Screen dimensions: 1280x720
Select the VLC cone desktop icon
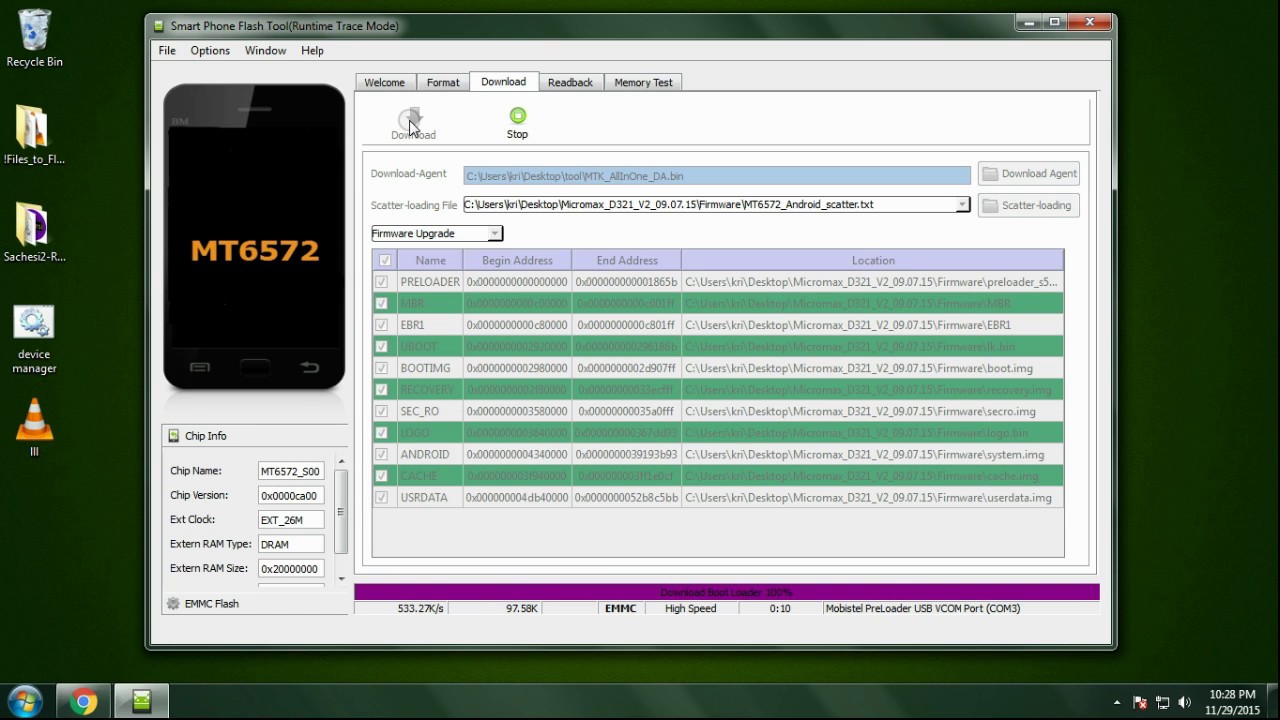34,419
